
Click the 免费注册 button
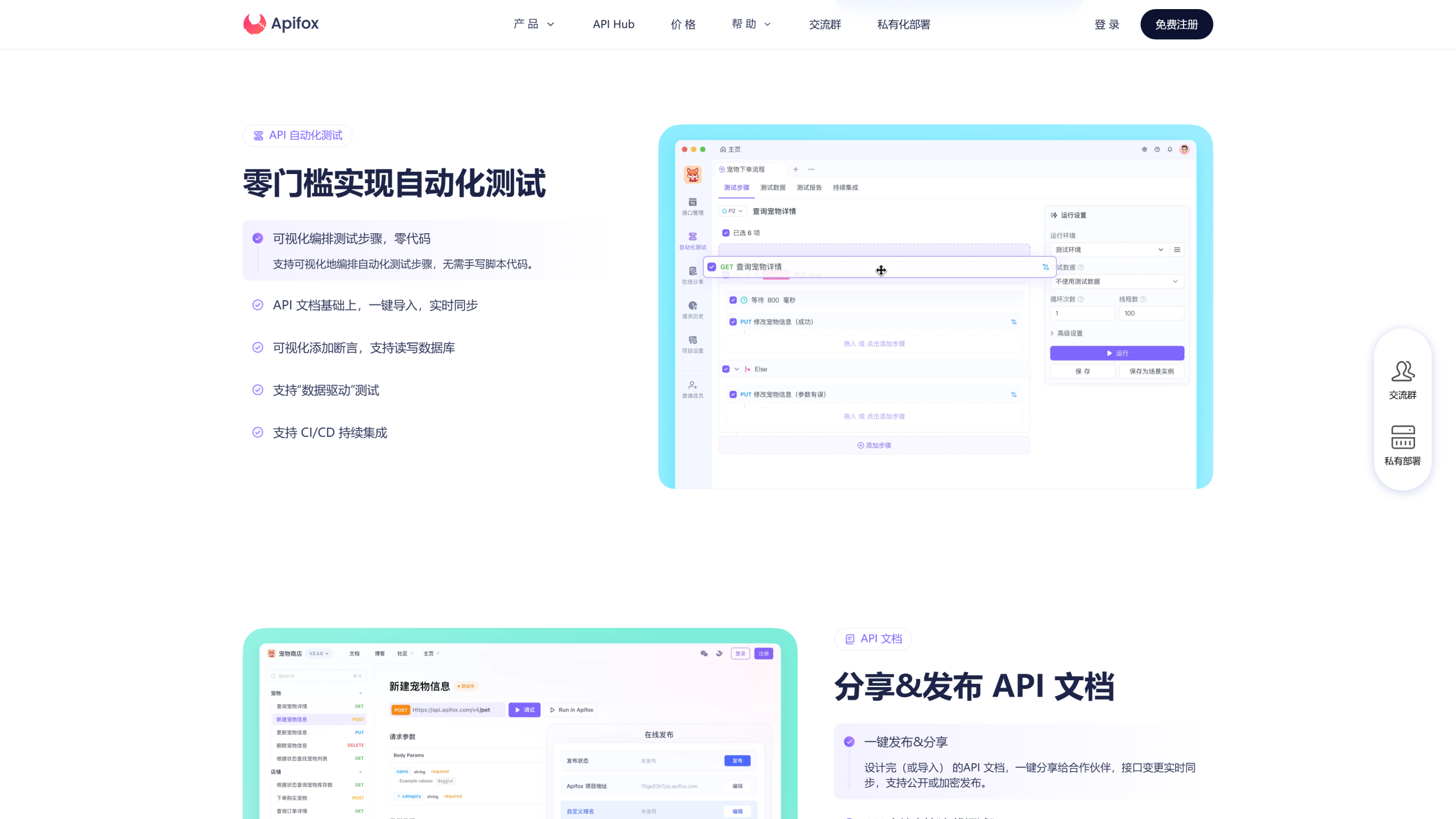point(1177,24)
